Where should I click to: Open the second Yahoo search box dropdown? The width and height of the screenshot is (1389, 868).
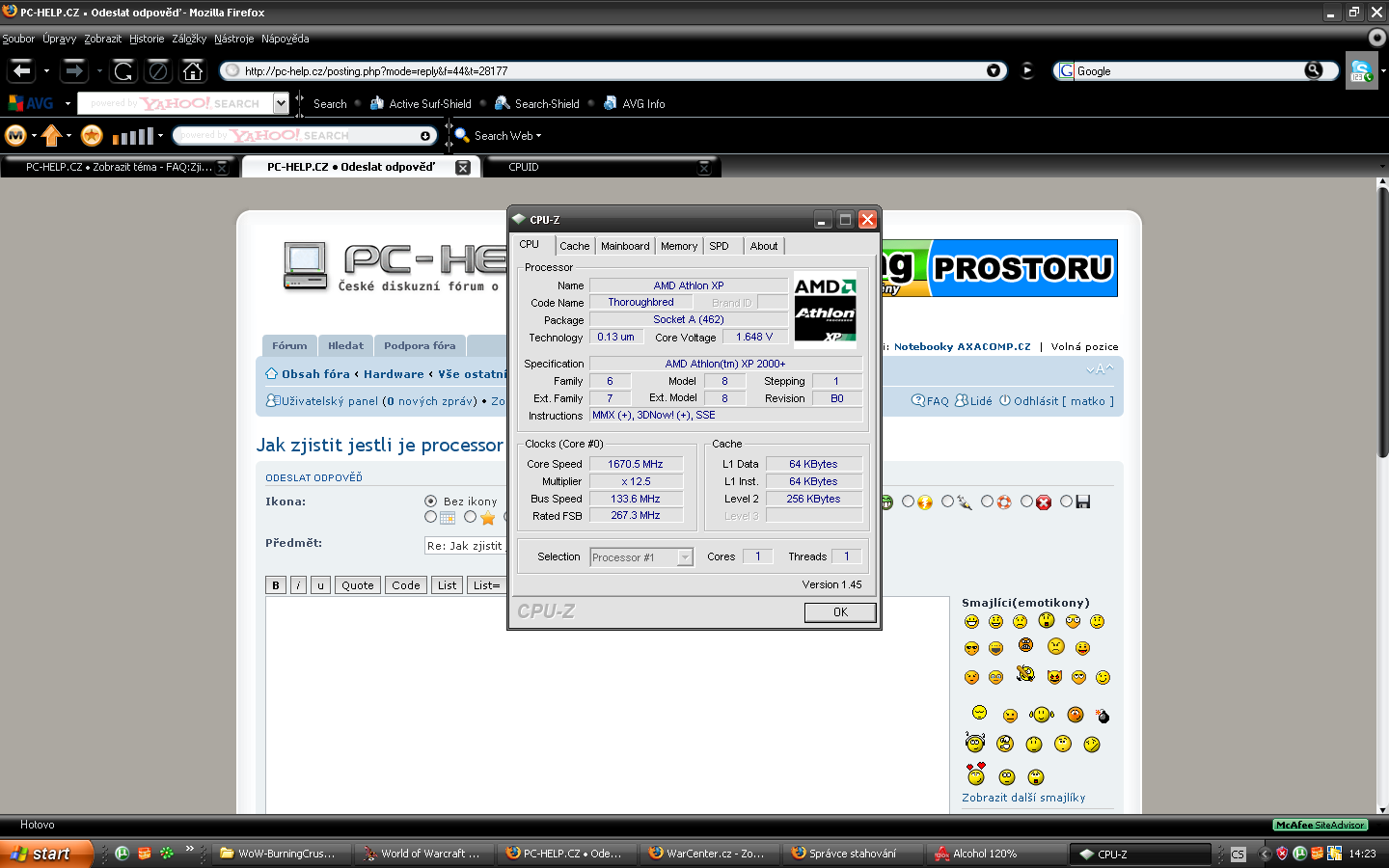(425, 136)
